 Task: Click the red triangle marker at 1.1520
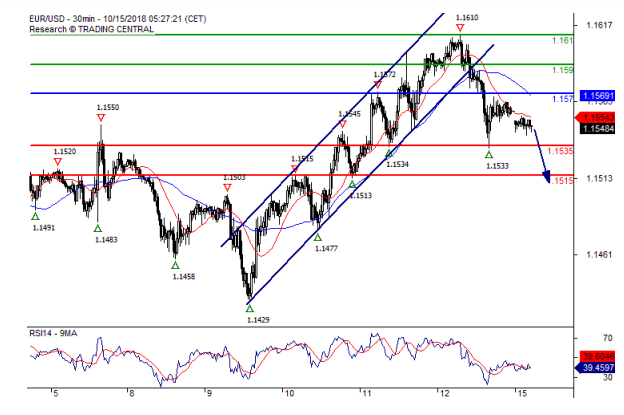pos(58,161)
